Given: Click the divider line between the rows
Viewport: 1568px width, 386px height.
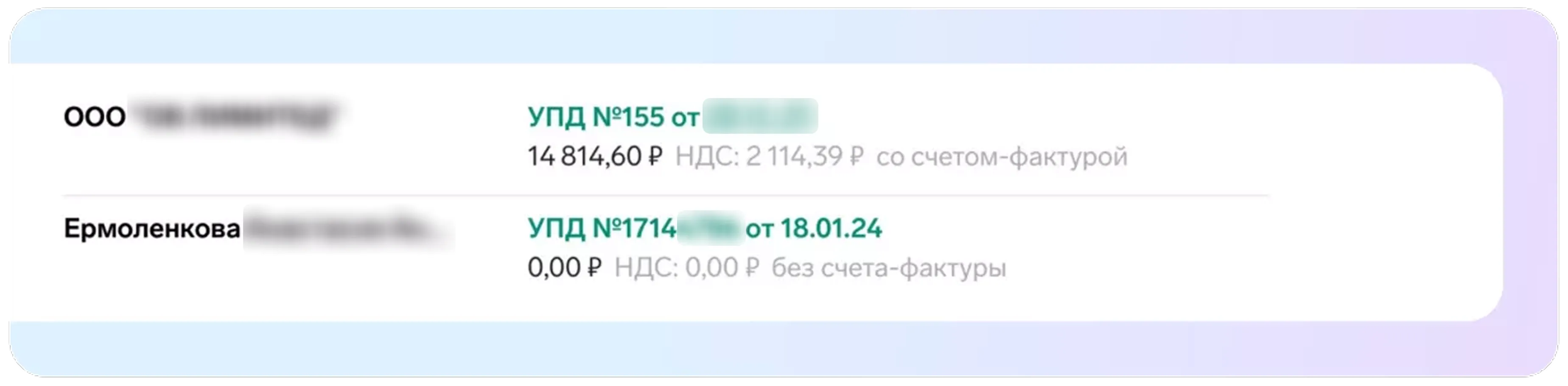Looking at the screenshot, I should click(x=666, y=196).
